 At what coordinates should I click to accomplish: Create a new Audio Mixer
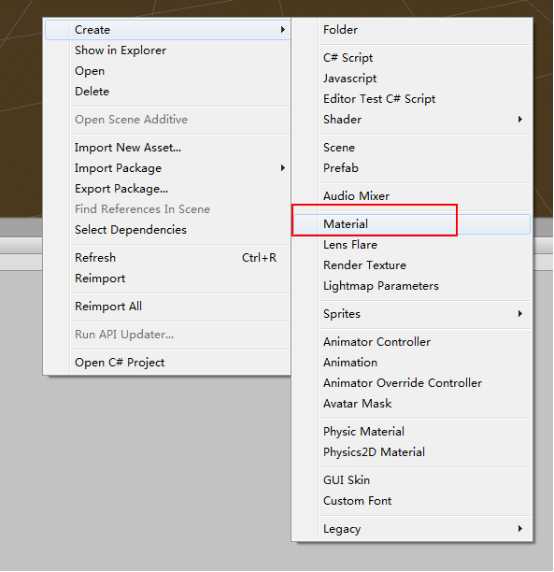412,196
